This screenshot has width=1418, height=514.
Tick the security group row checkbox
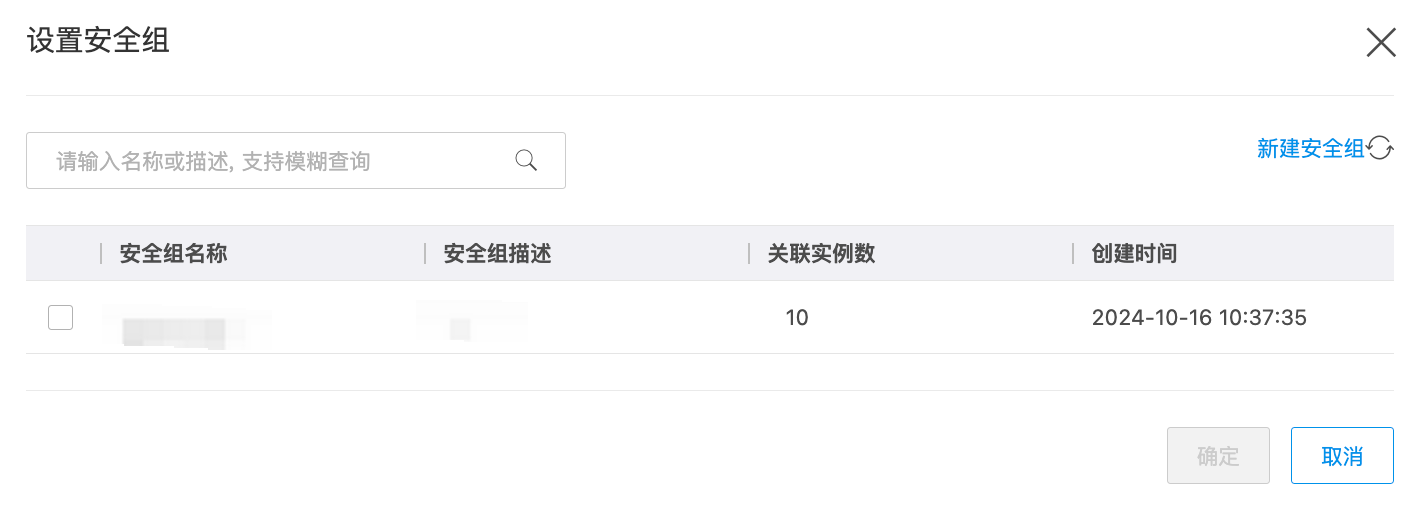tap(61, 318)
